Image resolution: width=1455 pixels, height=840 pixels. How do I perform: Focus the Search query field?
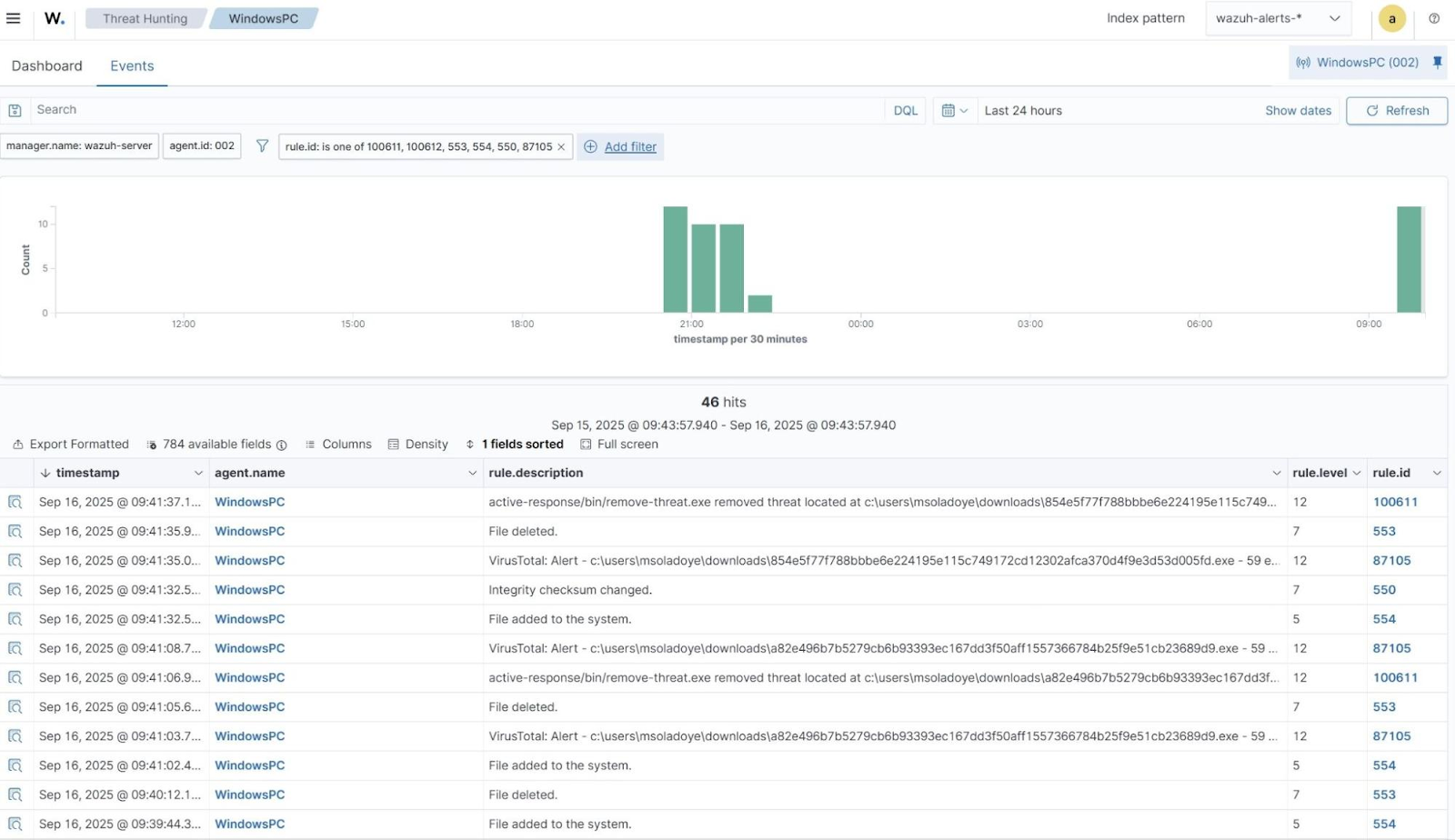pos(457,110)
